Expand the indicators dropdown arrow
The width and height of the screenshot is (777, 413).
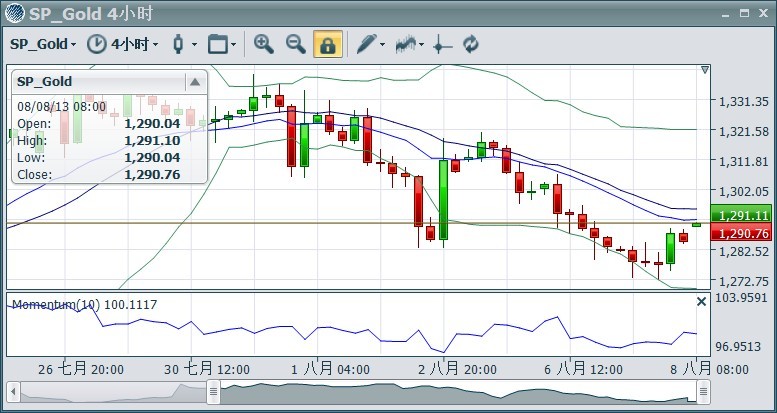pos(421,45)
